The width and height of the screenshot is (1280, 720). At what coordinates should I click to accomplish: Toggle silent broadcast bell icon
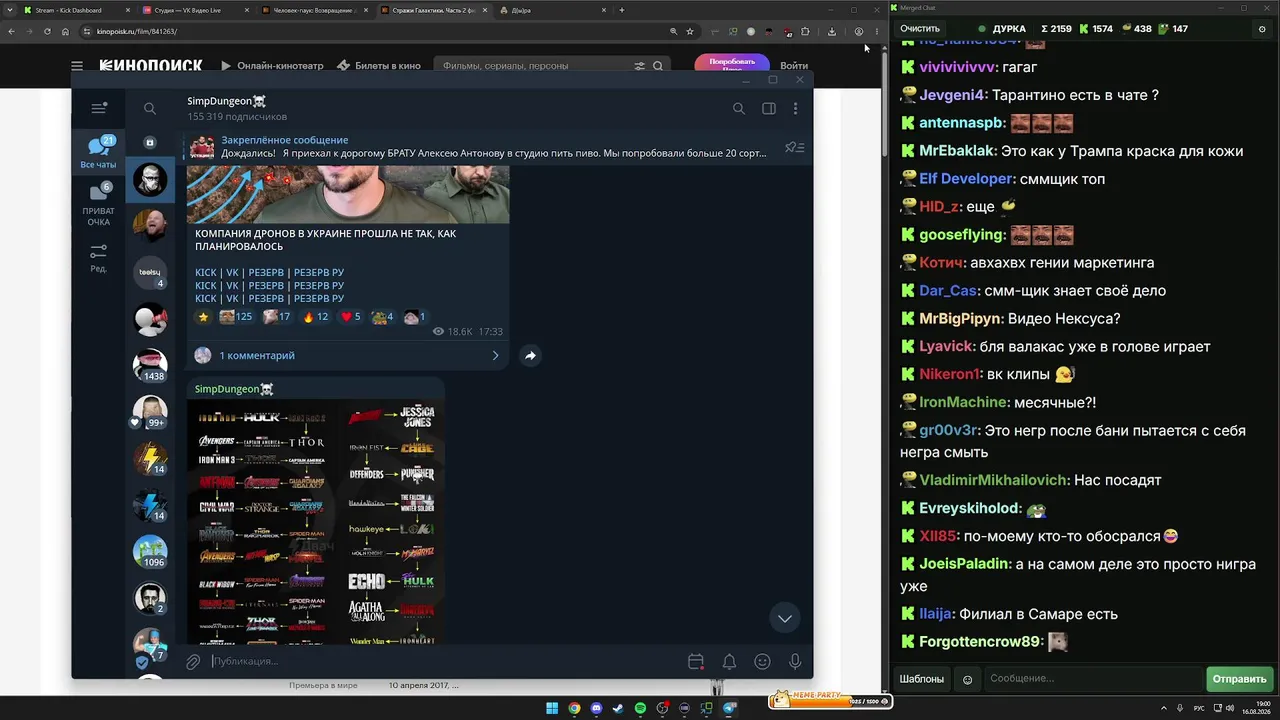click(729, 661)
